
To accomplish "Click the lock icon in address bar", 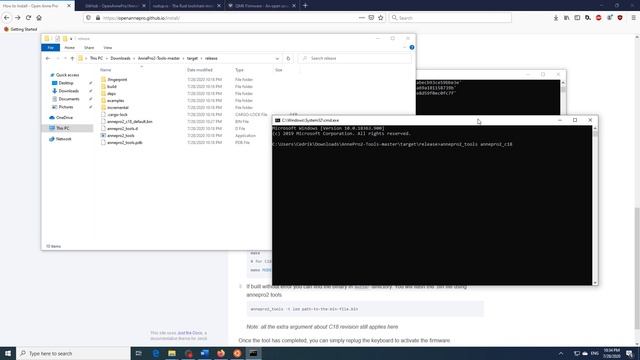I will pyautogui.click(x=98, y=18).
